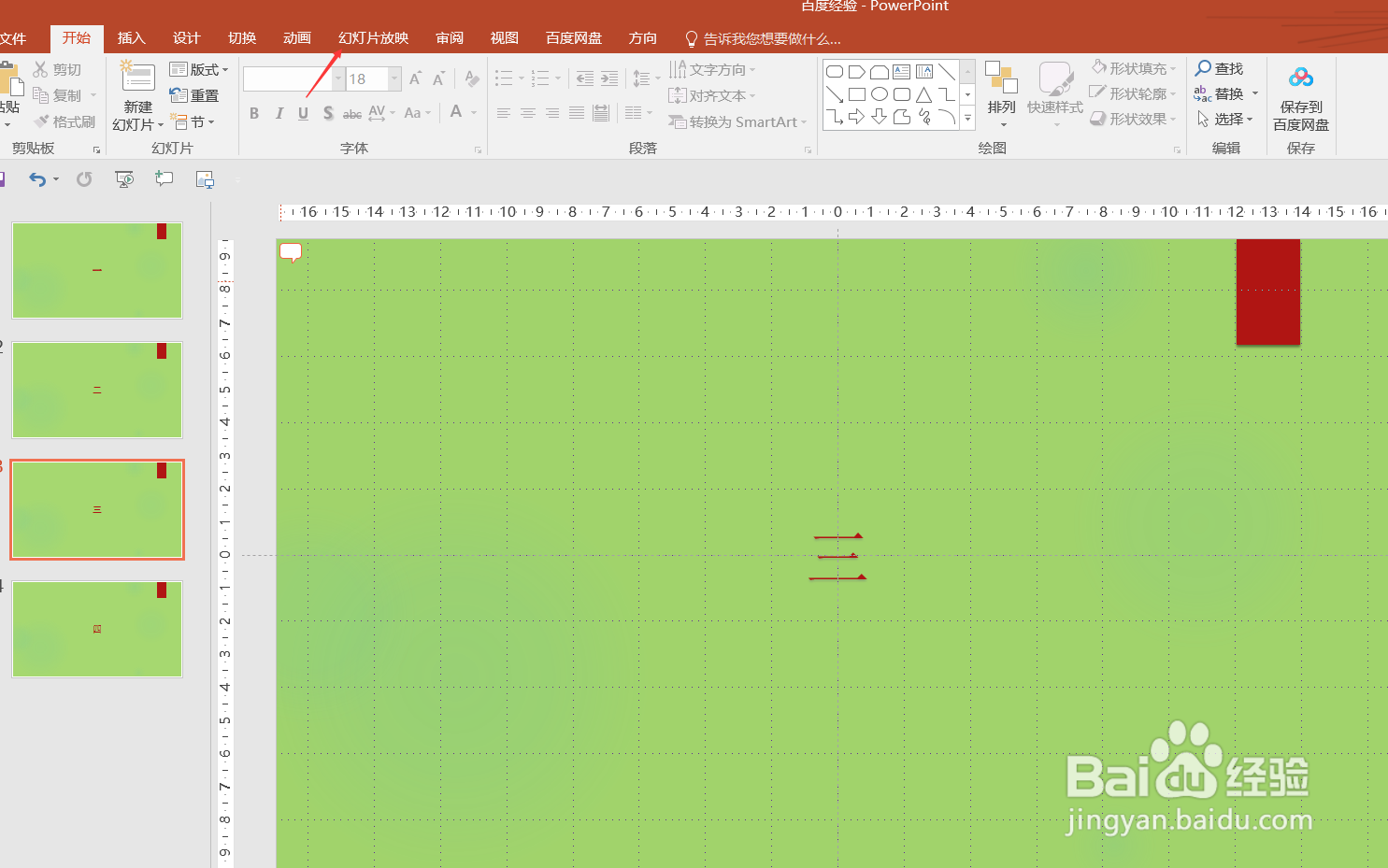Toggle align text left
The image size is (1388, 868).
(x=503, y=113)
